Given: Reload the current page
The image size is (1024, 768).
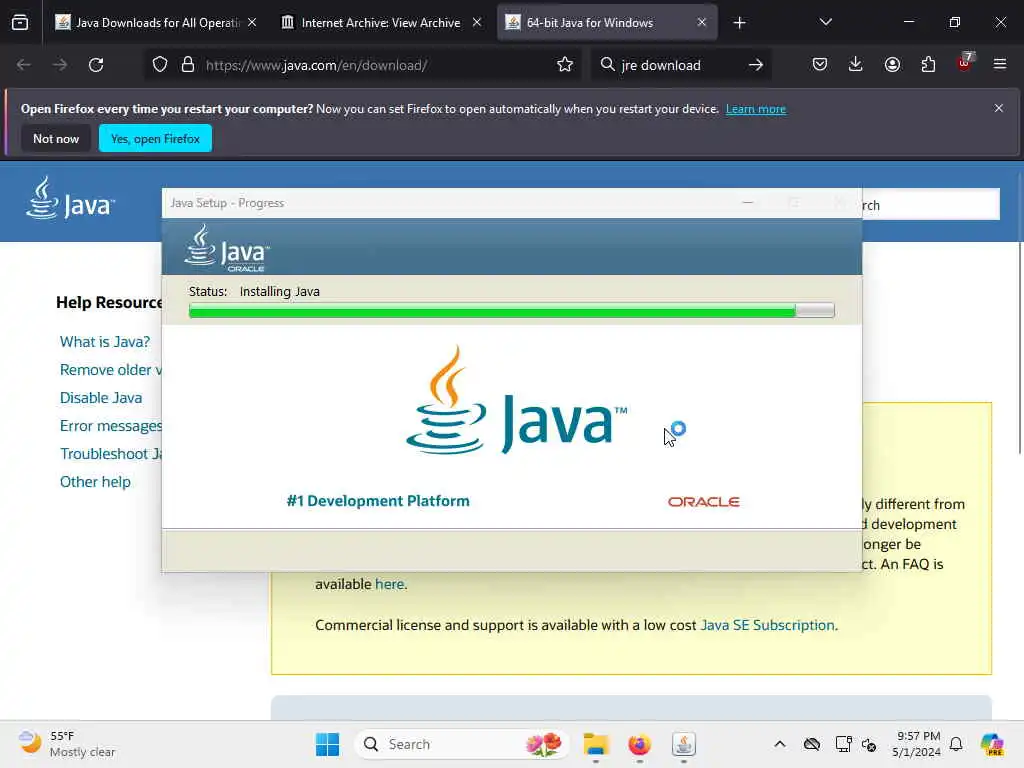Looking at the screenshot, I should (x=96, y=65).
